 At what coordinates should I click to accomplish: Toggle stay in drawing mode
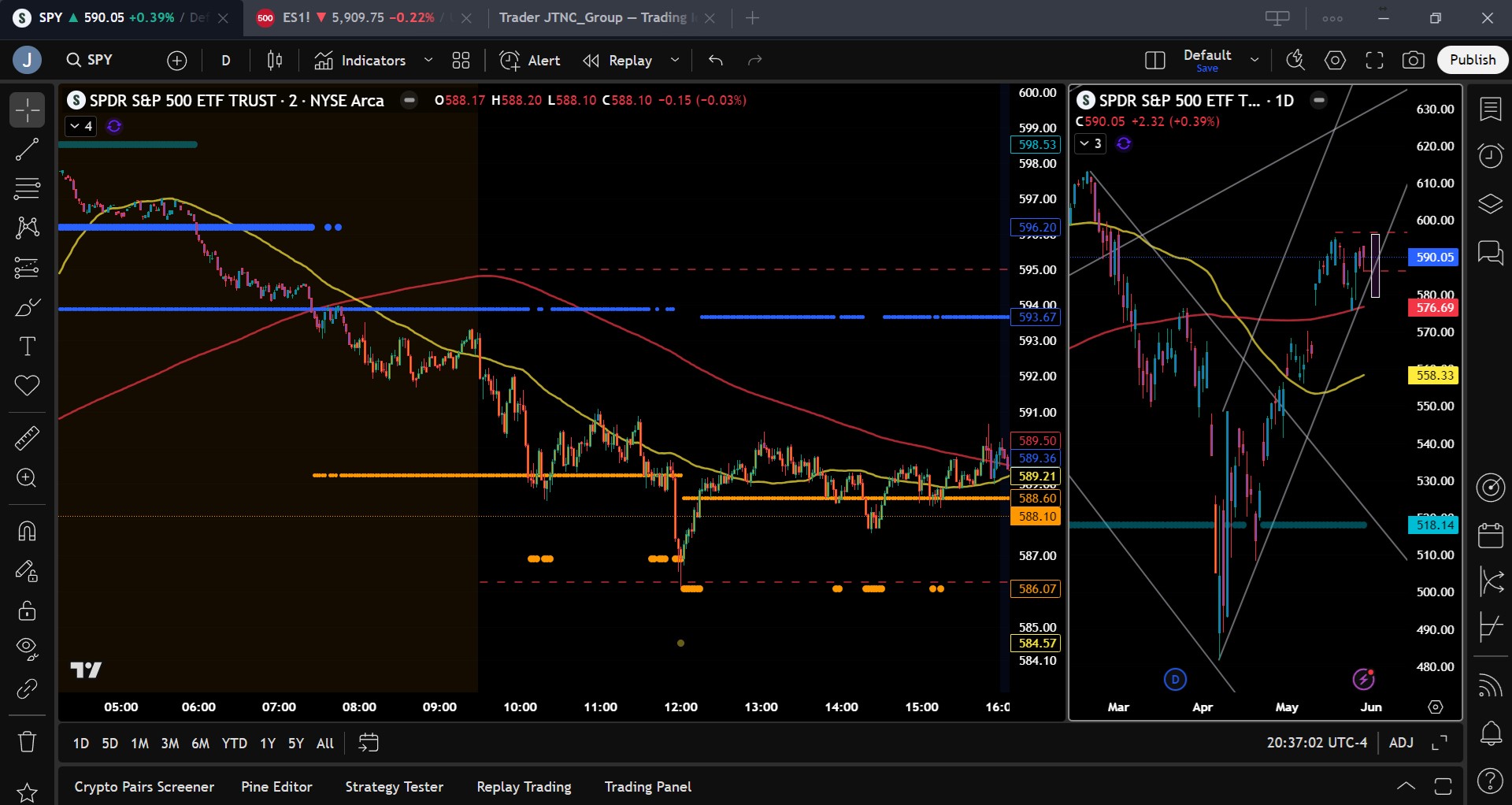pos(27,571)
